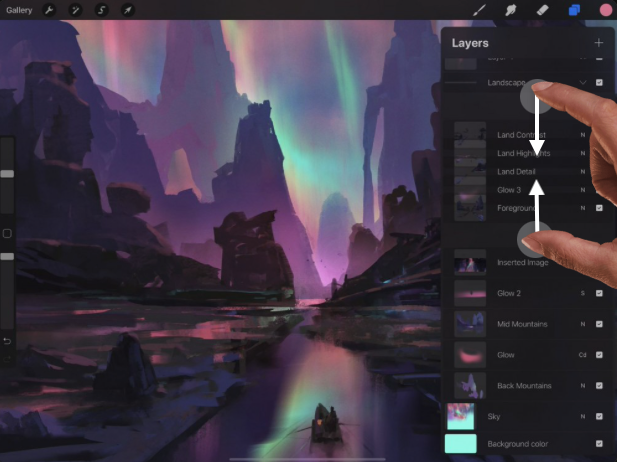Image resolution: width=617 pixels, height=462 pixels.
Task: Open blend mode N of Foreground layer
Action: (x=583, y=208)
